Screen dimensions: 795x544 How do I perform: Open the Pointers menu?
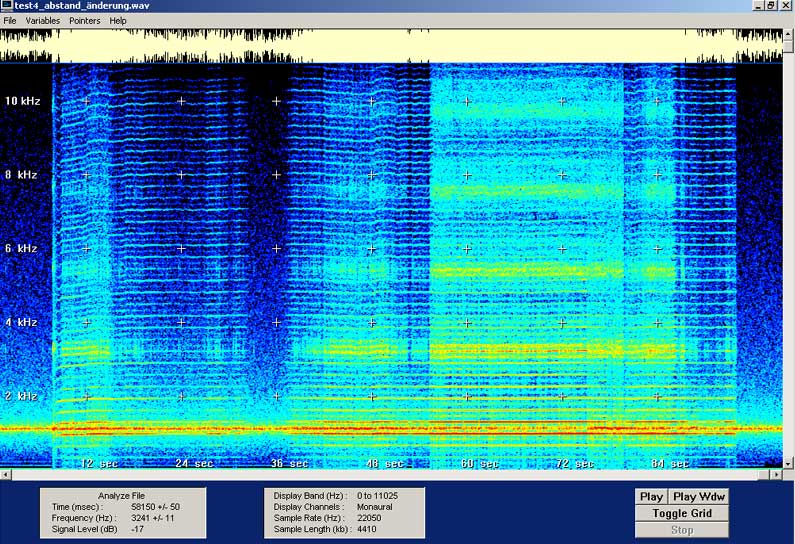pos(85,20)
